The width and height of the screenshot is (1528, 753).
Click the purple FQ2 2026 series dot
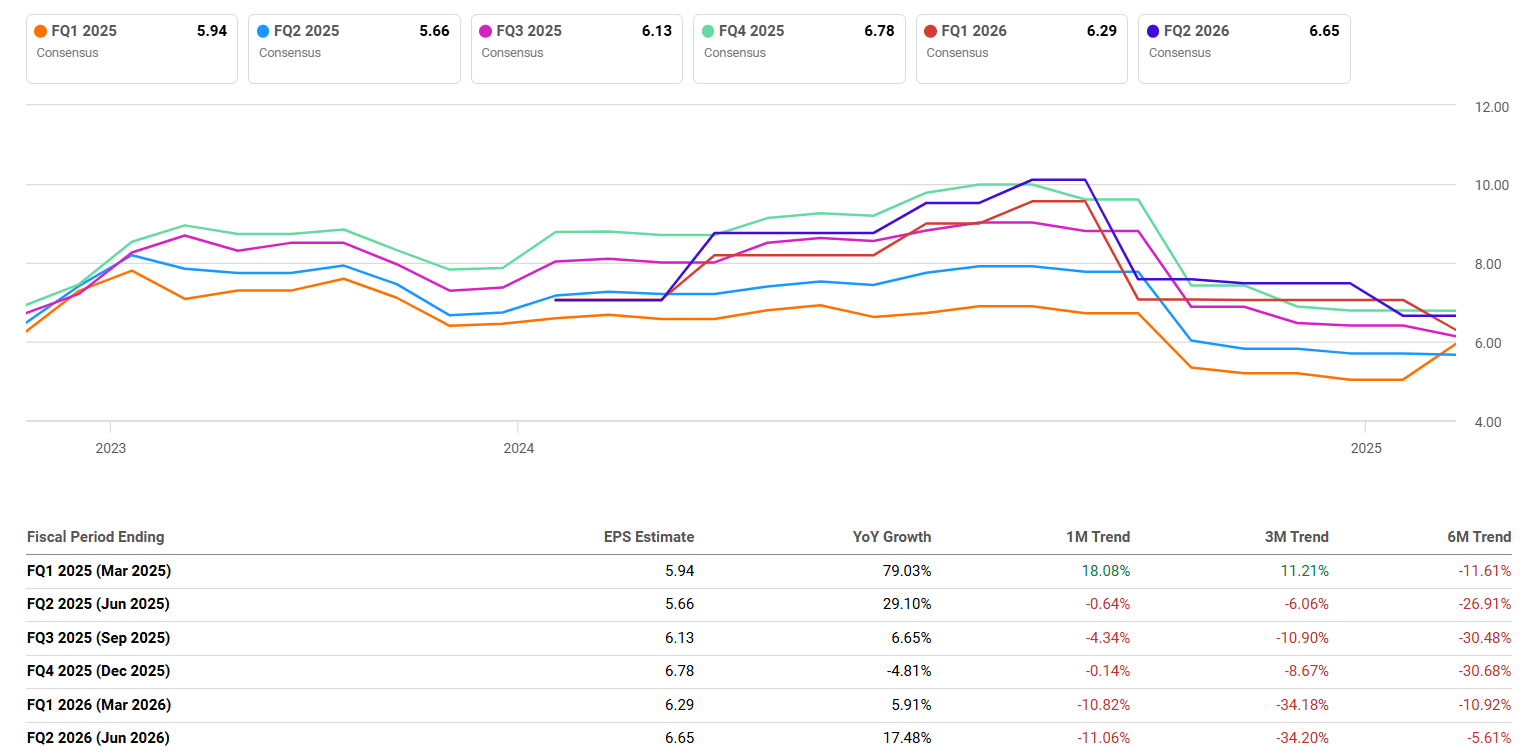(1152, 31)
